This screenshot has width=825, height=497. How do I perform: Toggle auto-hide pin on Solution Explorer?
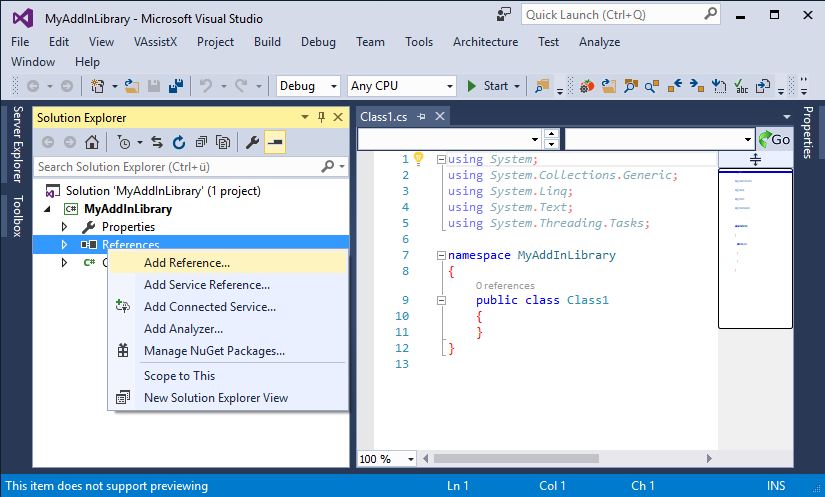pyautogui.click(x=321, y=118)
